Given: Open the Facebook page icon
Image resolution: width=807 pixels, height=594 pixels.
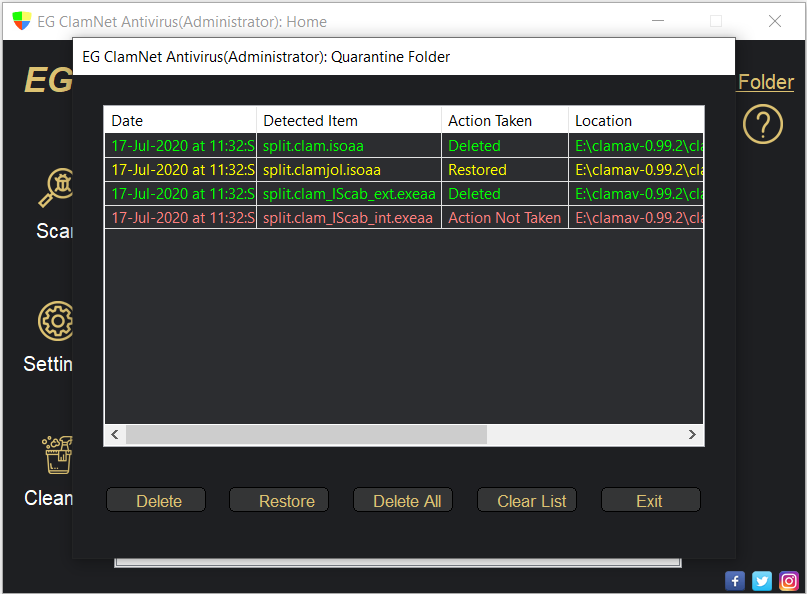Looking at the screenshot, I should click(x=735, y=581).
